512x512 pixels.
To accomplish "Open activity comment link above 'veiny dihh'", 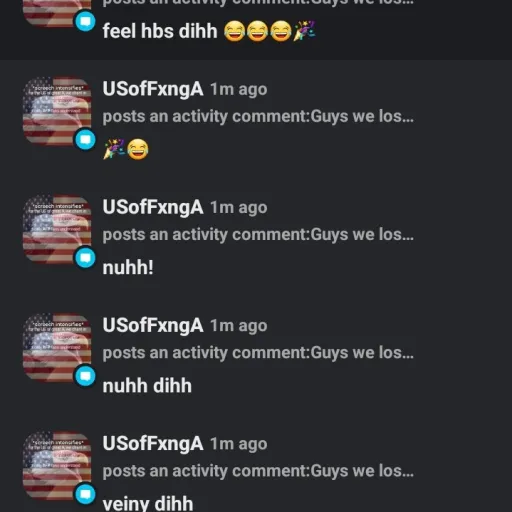I will [x=258, y=471].
